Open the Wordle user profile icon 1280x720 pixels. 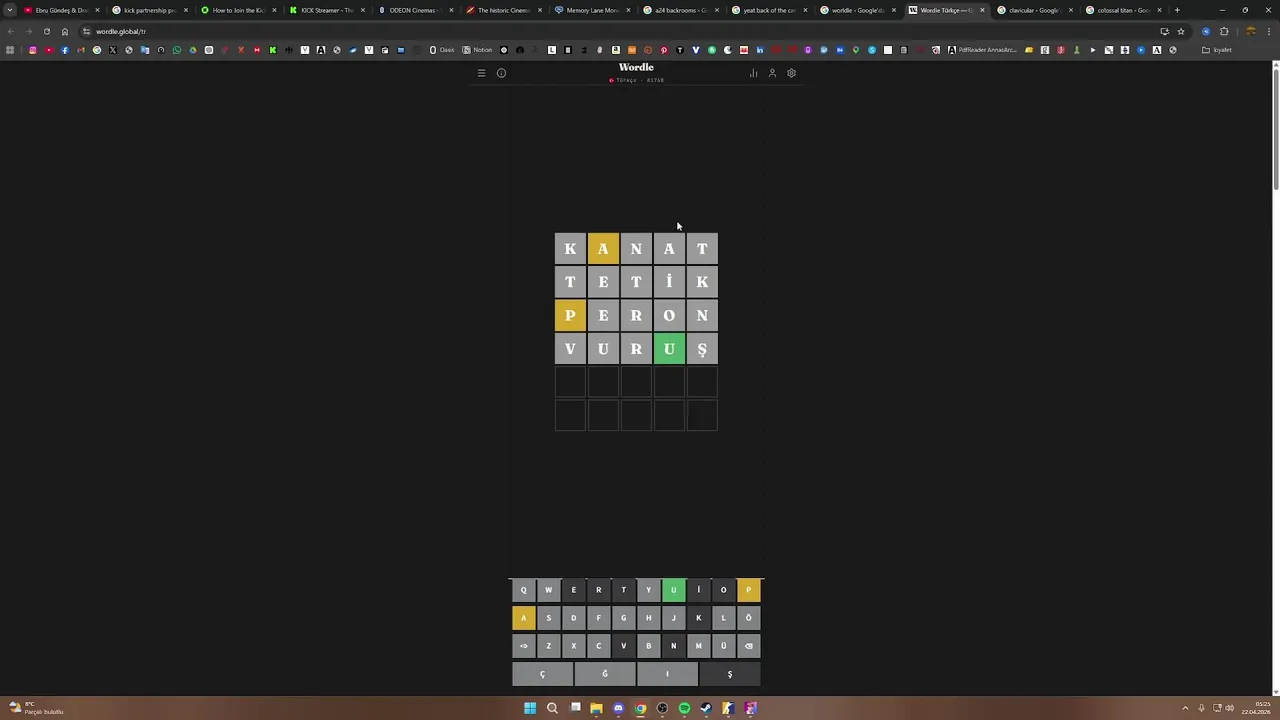(772, 73)
